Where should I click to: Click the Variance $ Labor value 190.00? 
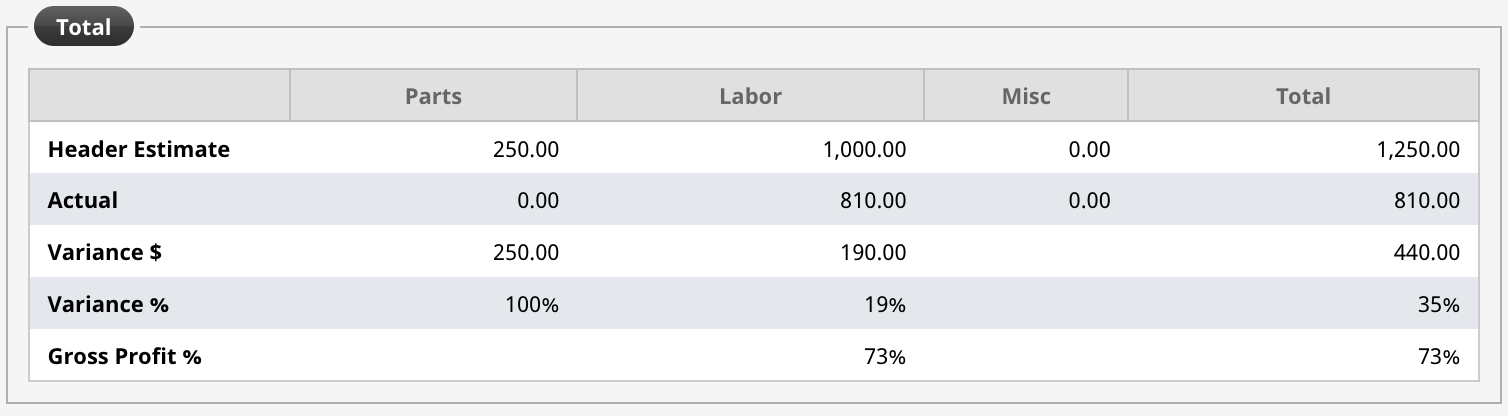click(x=873, y=253)
